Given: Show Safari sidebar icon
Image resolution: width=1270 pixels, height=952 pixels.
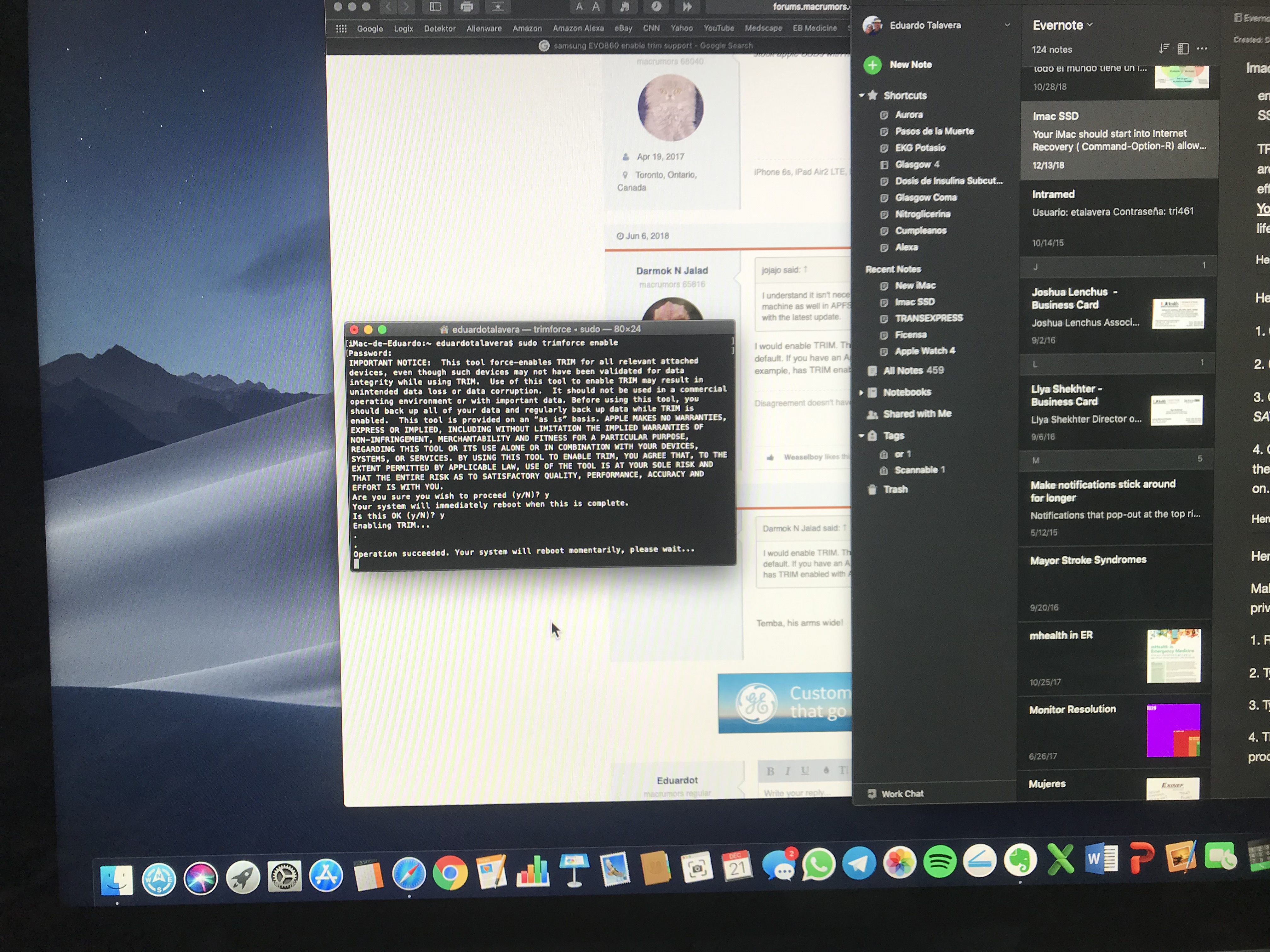Looking at the screenshot, I should [435, 7].
